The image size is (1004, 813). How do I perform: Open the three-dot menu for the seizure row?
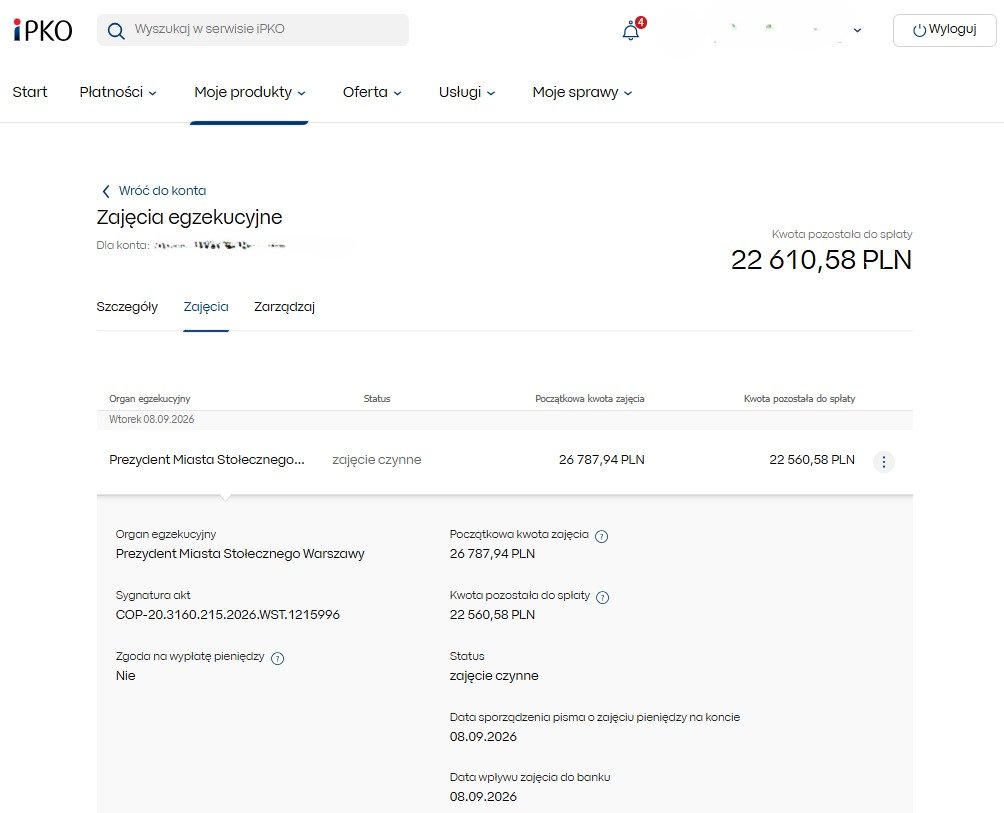[x=884, y=461]
